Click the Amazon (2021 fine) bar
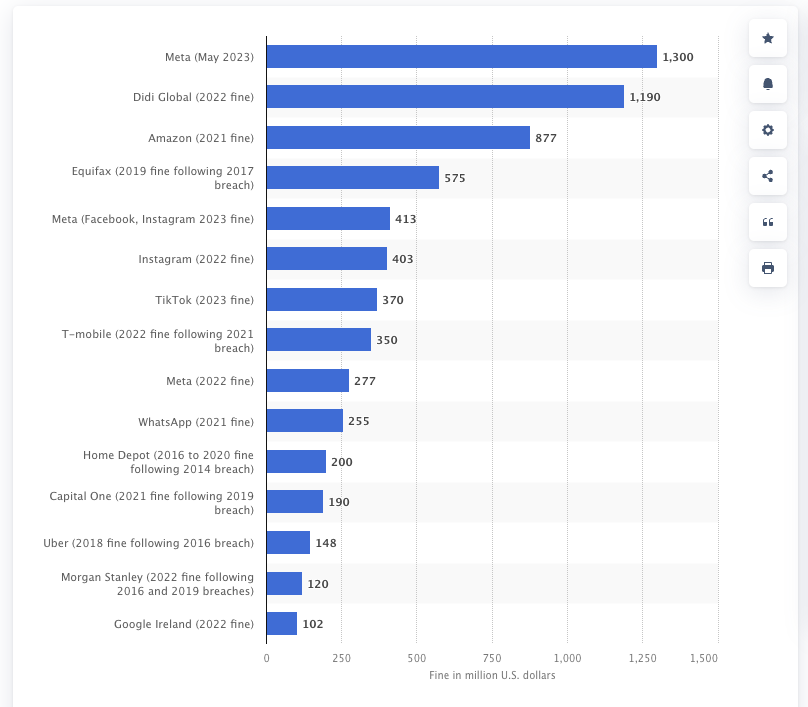The image size is (808, 707). pos(398,138)
